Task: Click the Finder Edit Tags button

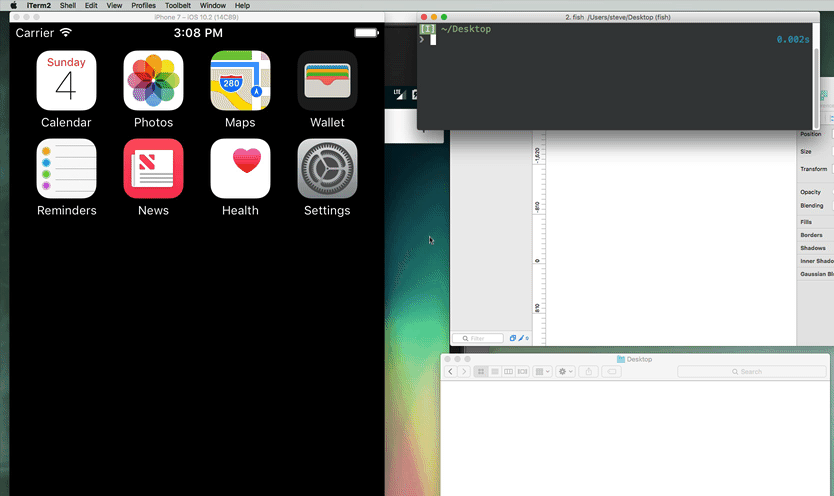Action: pyautogui.click(x=612, y=372)
